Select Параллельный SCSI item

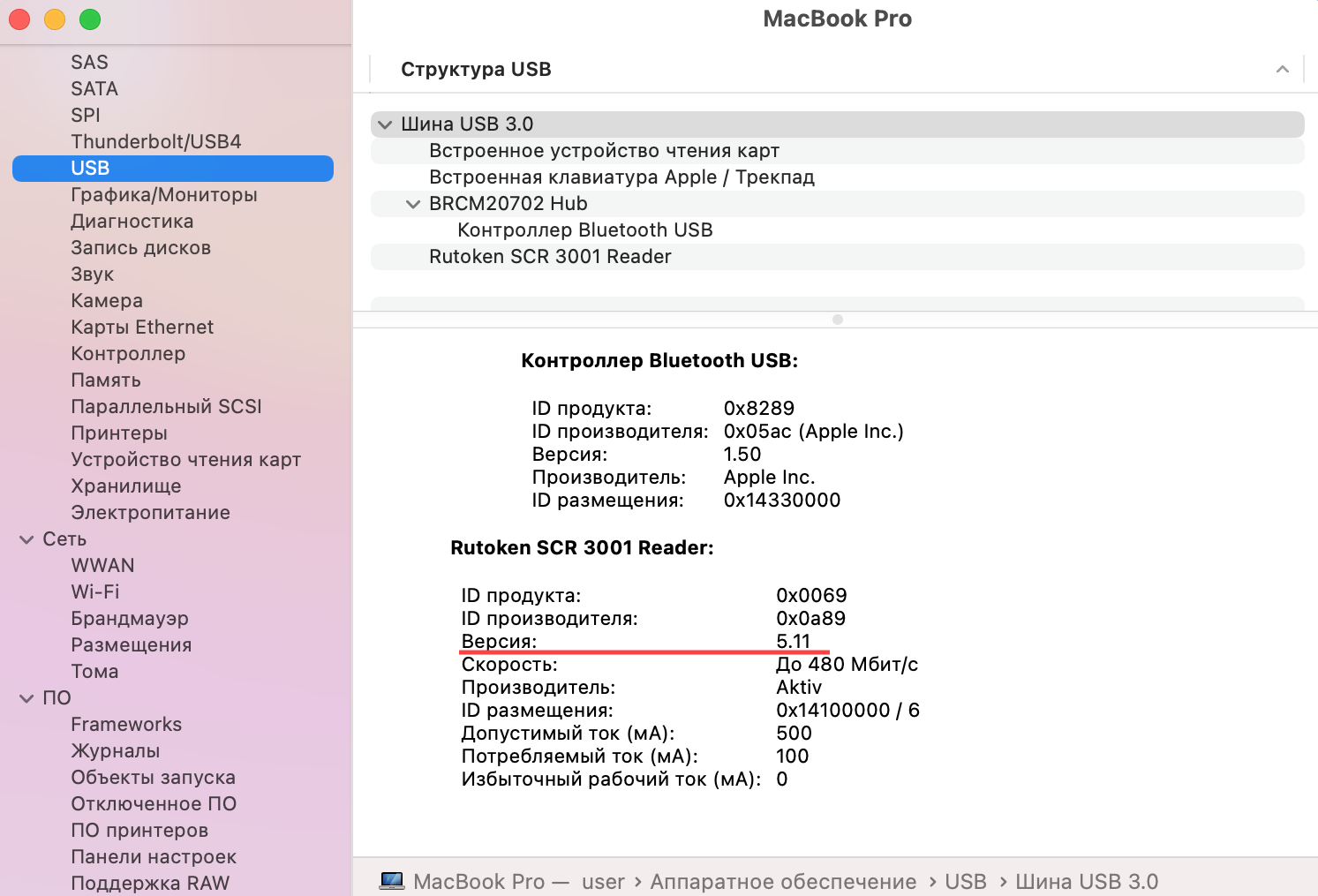coord(167,406)
